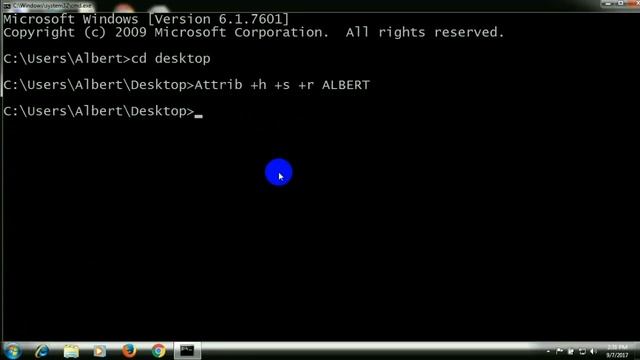Launch Internet Explorer from the taskbar
This screenshot has height=360, width=640.
click(x=42, y=351)
